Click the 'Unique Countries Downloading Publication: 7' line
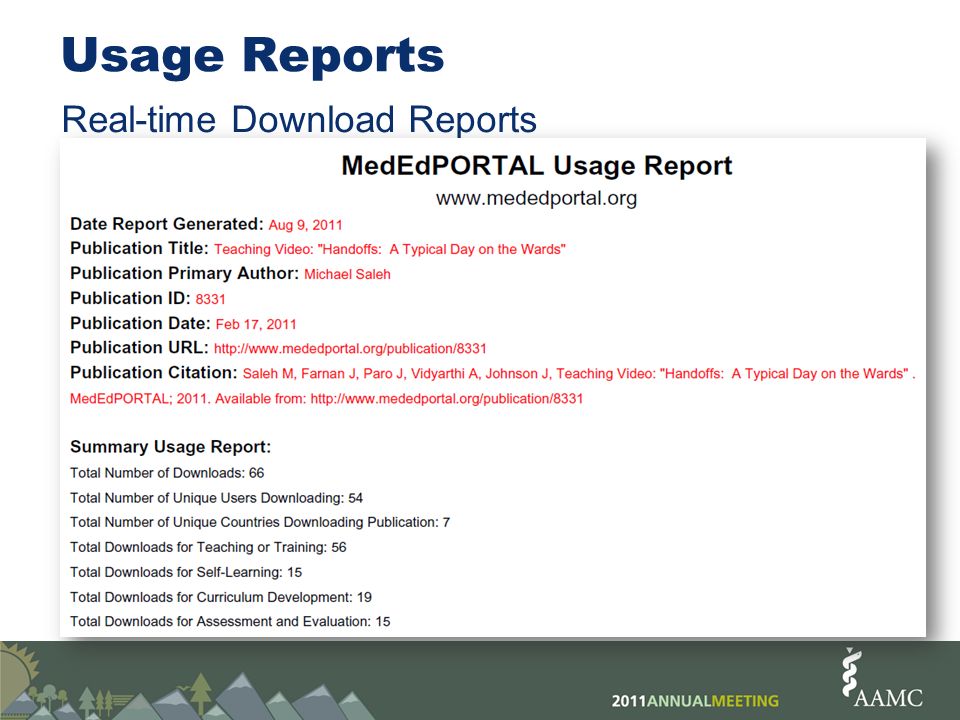The width and height of the screenshot is (960, 720). point(260,522)
